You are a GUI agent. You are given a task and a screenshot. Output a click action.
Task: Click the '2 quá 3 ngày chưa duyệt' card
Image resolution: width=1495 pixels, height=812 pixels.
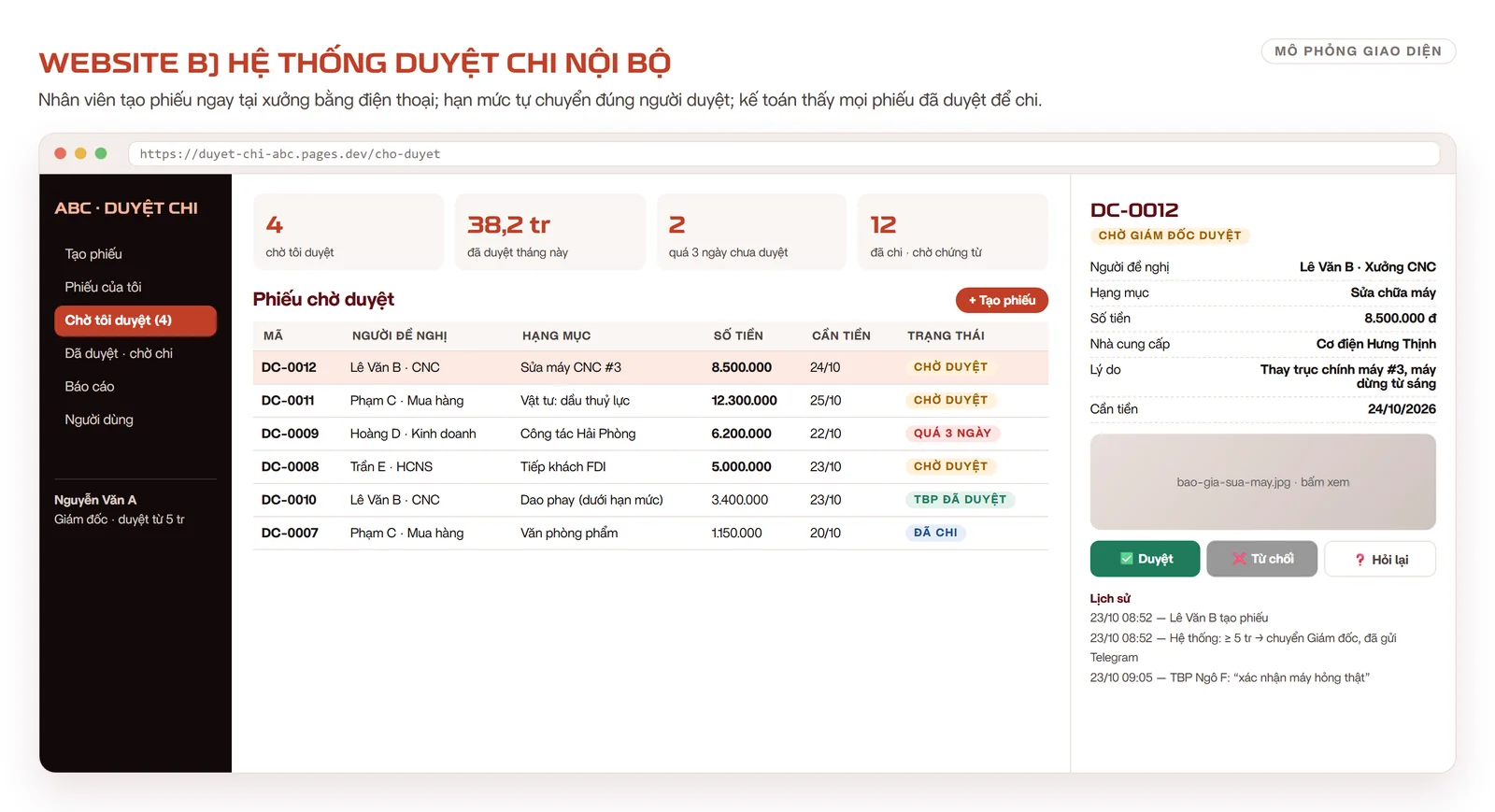(751, 232)
